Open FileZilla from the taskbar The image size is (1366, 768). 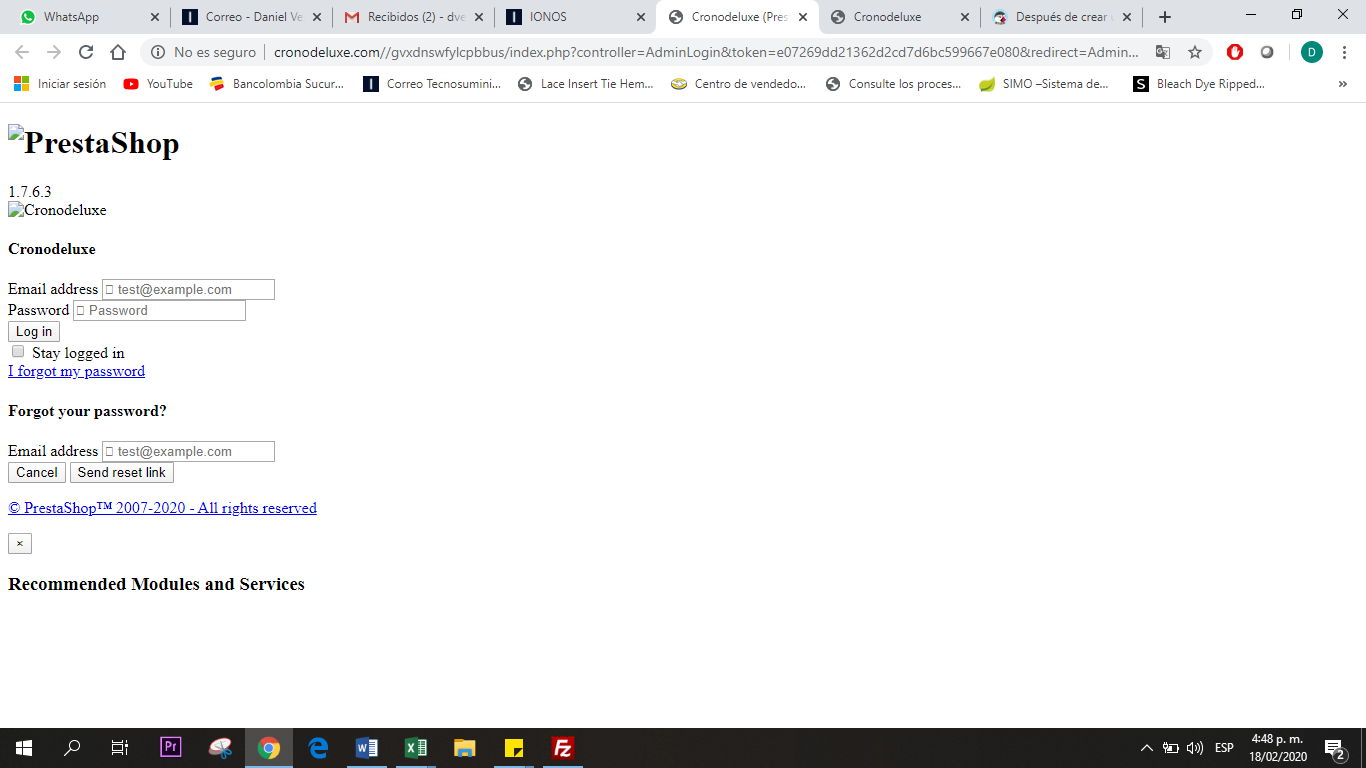(x=563, y=747)
